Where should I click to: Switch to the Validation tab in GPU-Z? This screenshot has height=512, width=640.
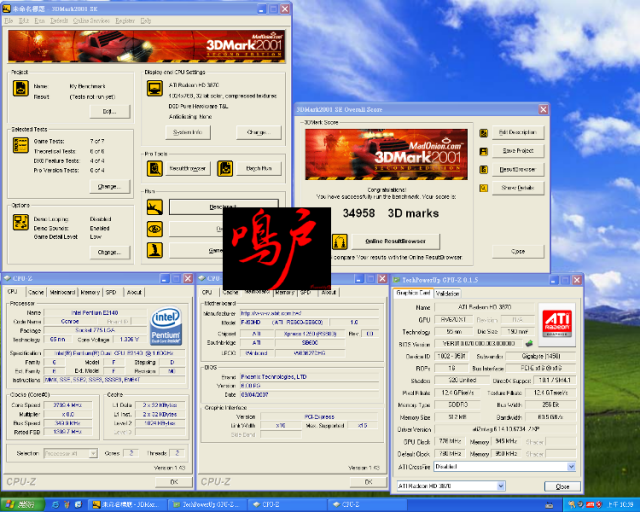tap(447, 293)
